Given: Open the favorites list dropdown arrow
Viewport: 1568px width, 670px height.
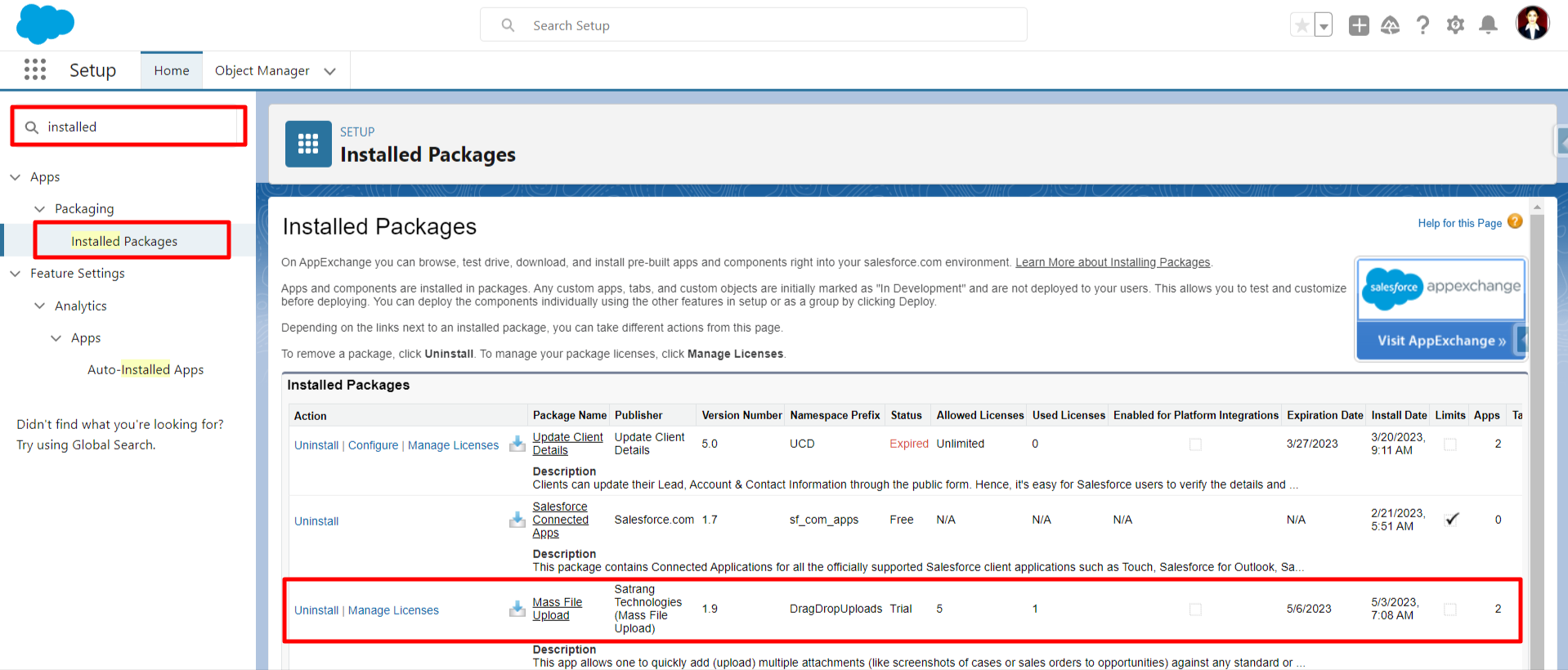Looking at the screenshot, I should pos(1324,25).
